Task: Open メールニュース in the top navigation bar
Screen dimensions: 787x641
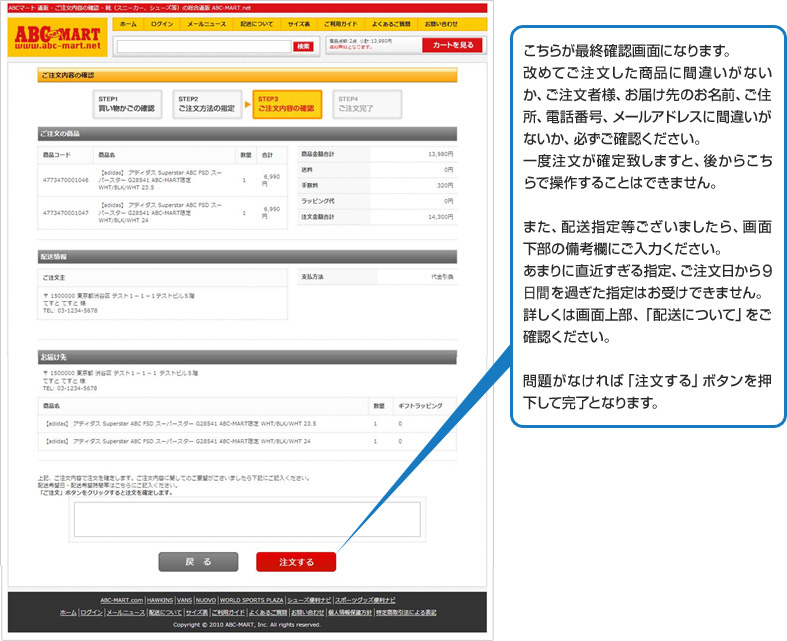Action: 207,24
